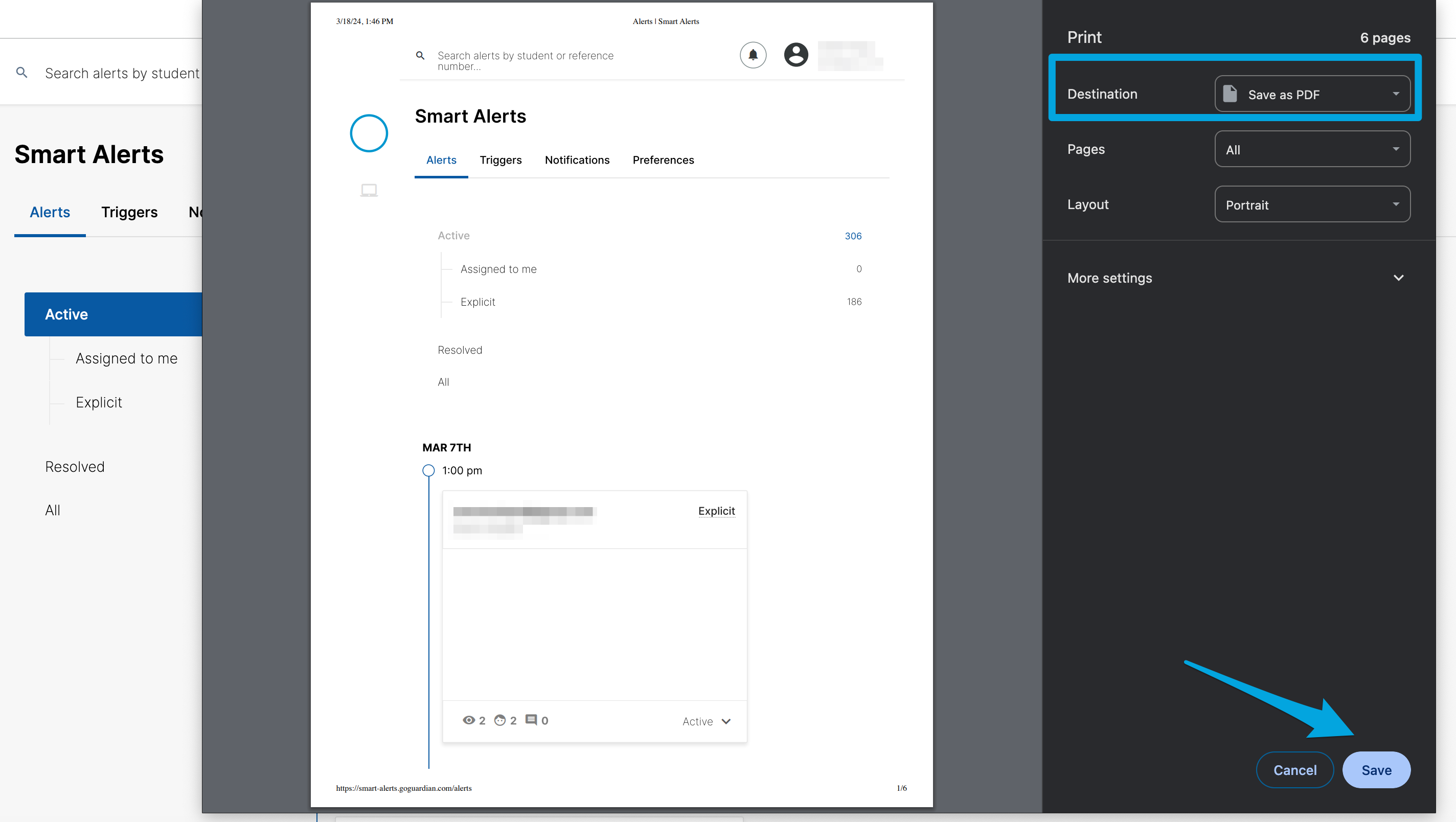Click the Save button

(x=1376, y=770)
